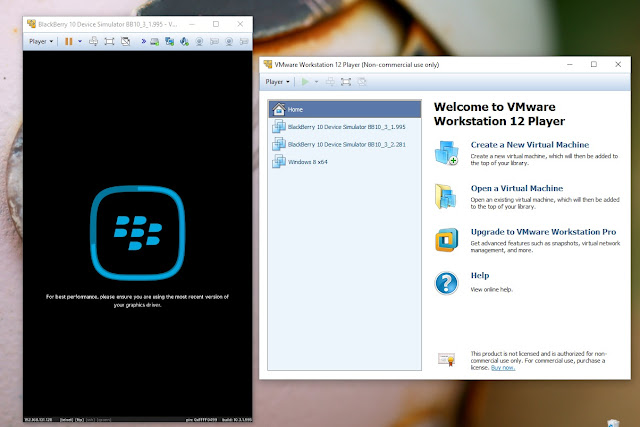This screenshot has height=427, width=640.
Task: Click the hard disk device icon
Action: (154, 42)
